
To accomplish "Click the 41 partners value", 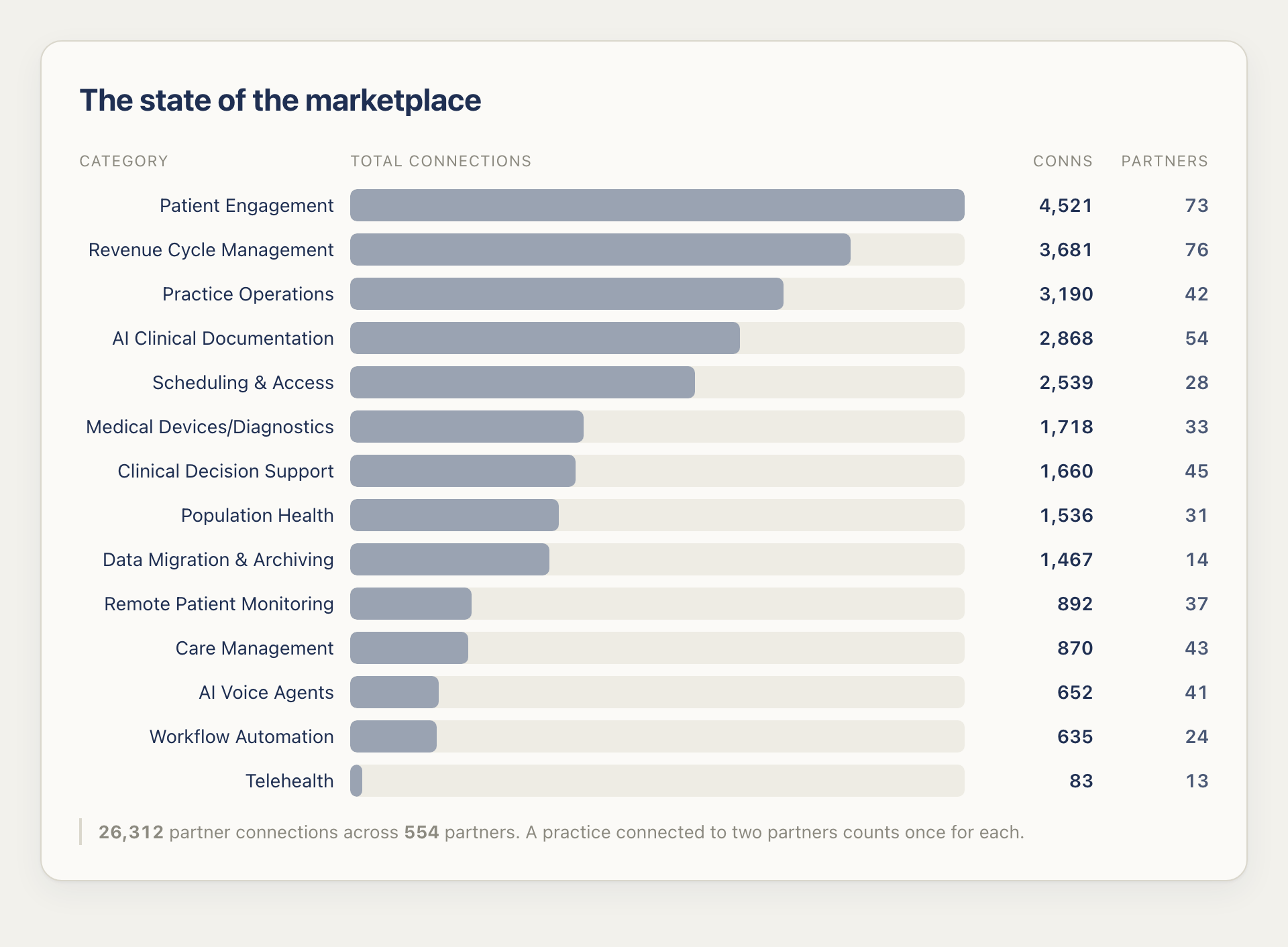I will click(1196, 692).
